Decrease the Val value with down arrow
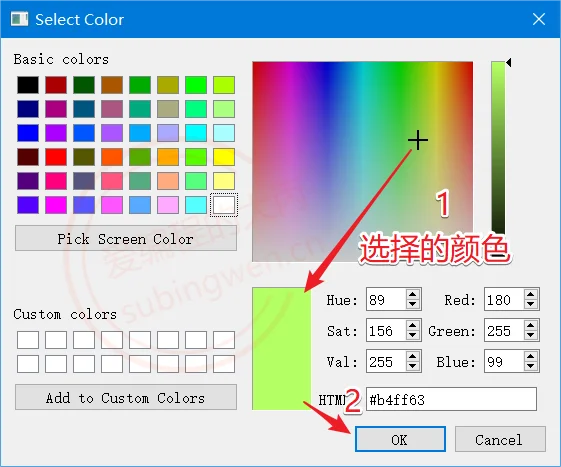561x467 pixels. 413,366
